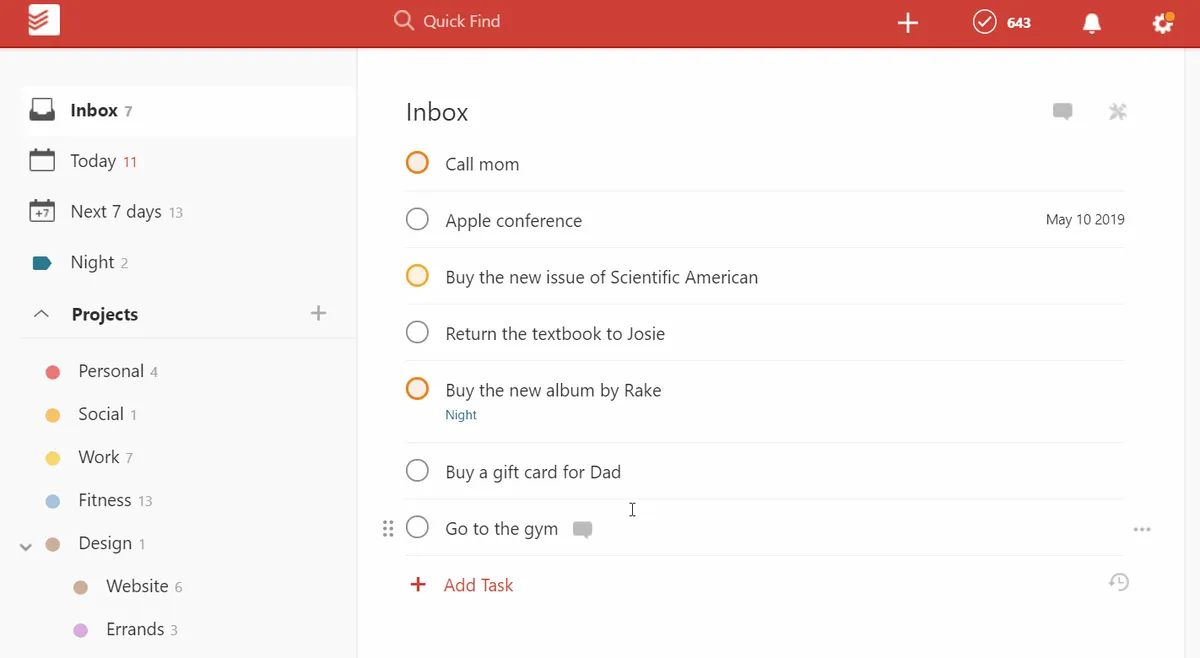View completed tasks history icon
Screen dimensions: 1200x658
pos(1119,582)
